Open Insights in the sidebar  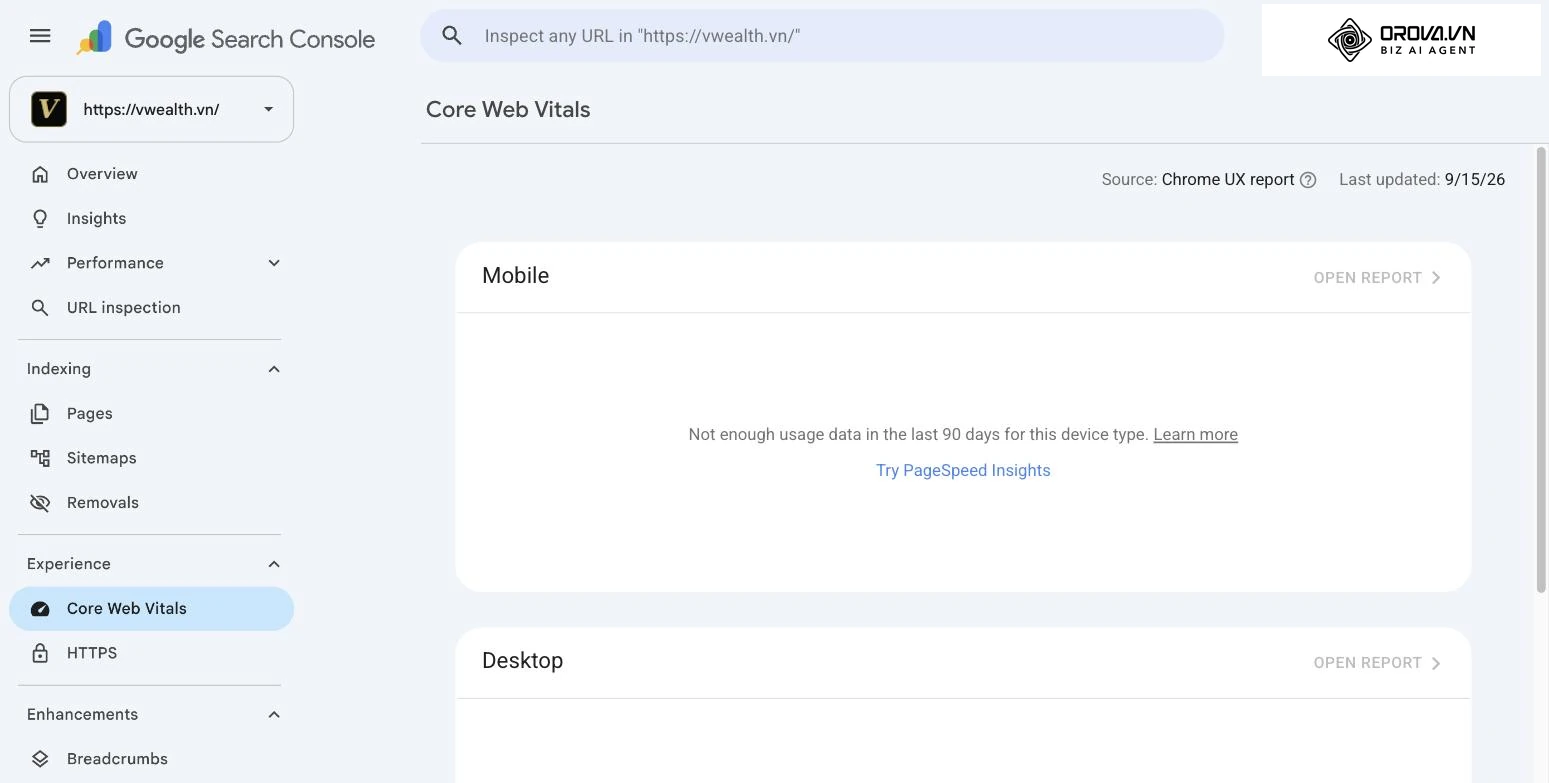click(x=152, y=218)
